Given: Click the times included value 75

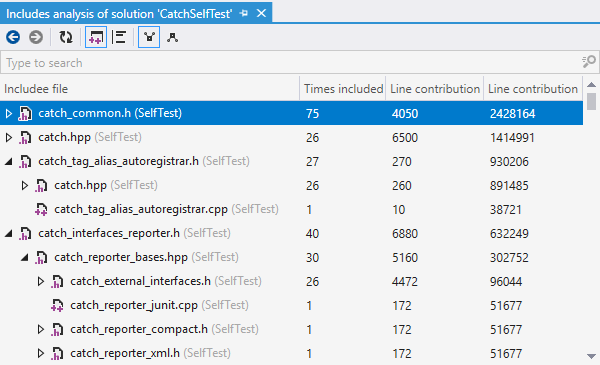Looking at the screenshot, I should 312,114.
